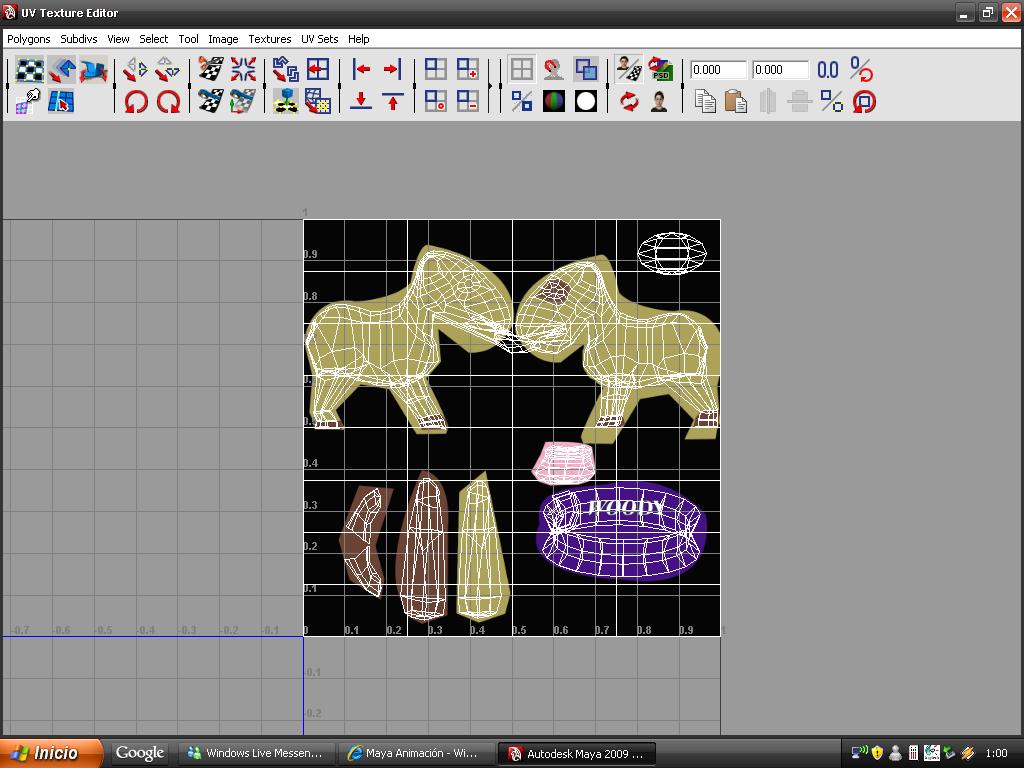Open the Textures menu
The width and height of the screenshot is (1024, 768).
click(x=270, y=39)
